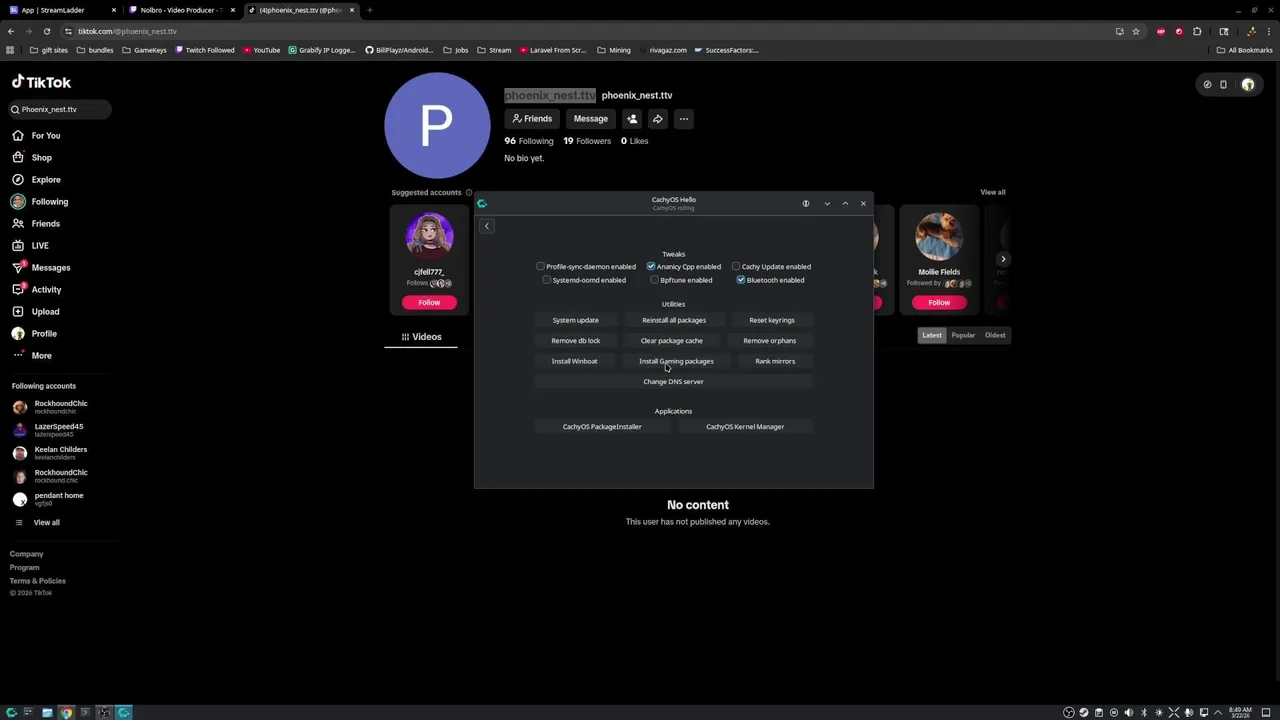1280x720 pixels.
Task: Bookmark this page with the star icon
Action: (x=1136, y=31)
